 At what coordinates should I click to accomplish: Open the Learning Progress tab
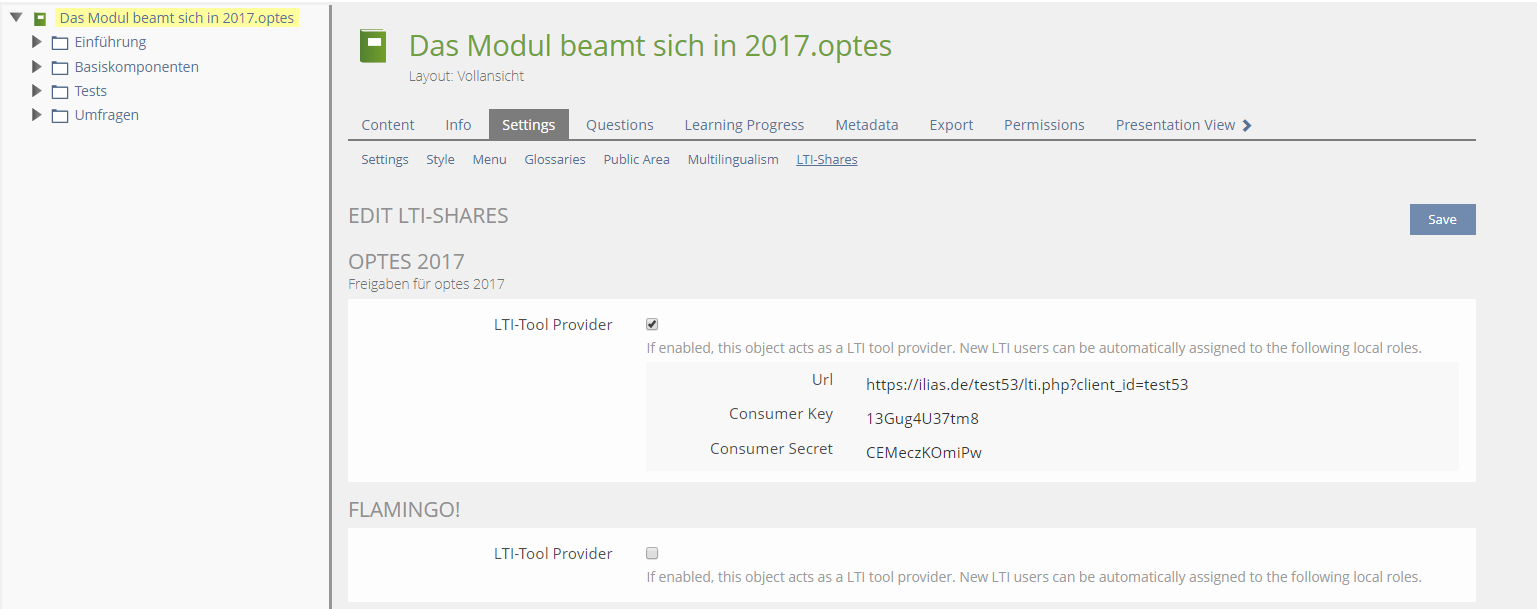coord(744,125)
